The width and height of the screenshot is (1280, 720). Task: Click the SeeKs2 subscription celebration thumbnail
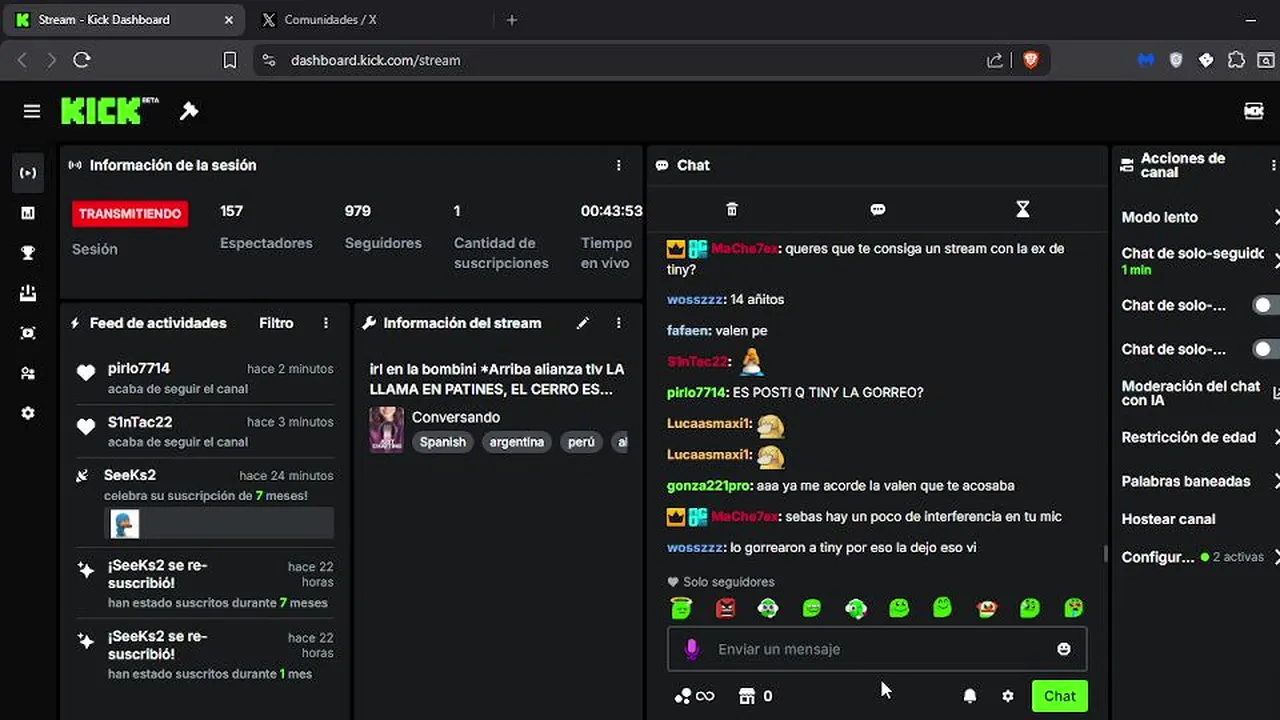(125, 524)
